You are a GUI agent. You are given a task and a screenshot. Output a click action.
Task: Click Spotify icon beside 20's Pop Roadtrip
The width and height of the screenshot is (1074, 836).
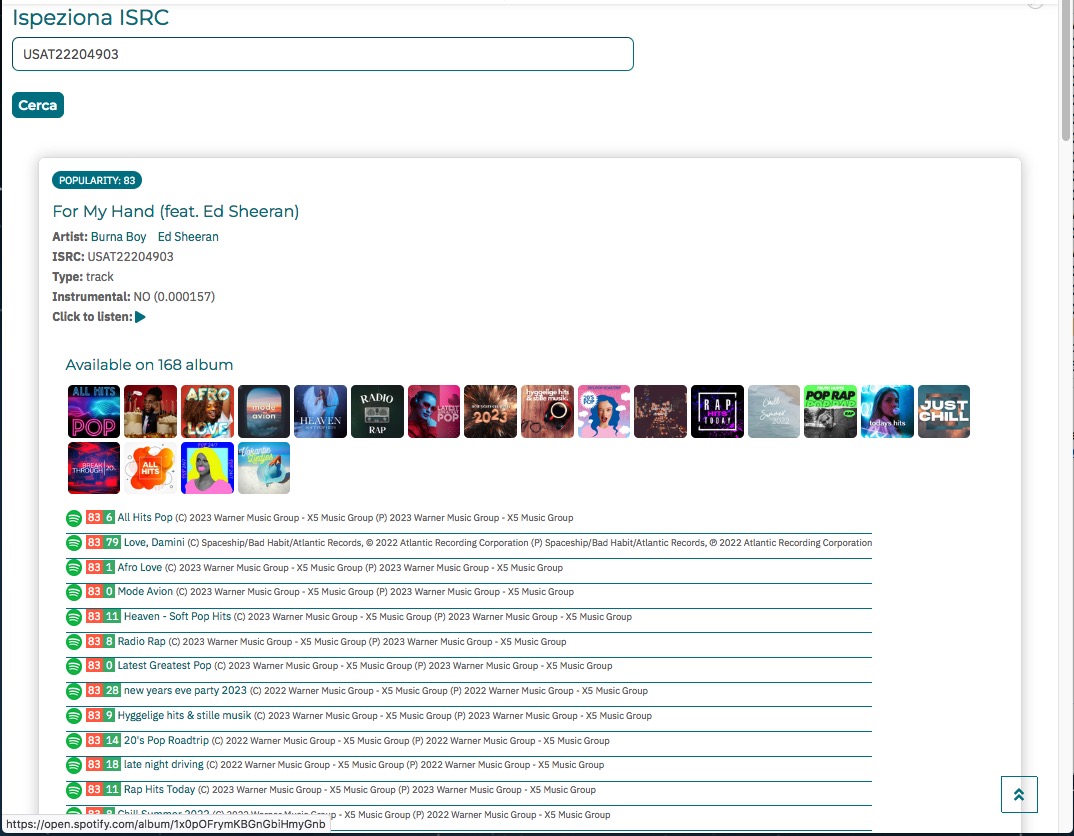(74, 741)
